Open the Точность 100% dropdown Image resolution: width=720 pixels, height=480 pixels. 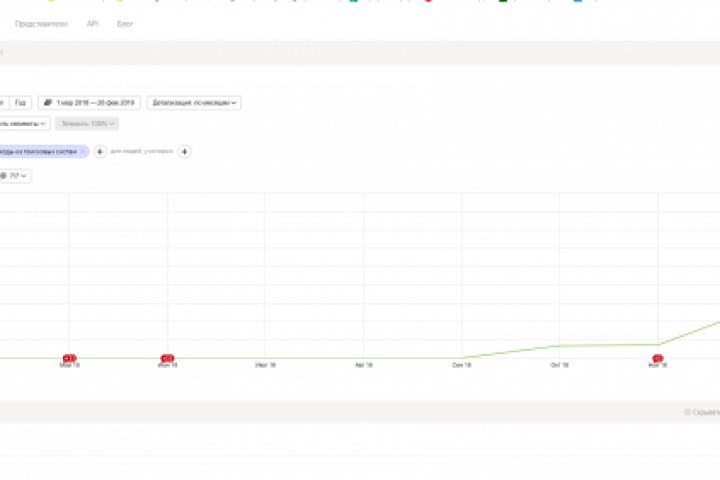(87, 124)
